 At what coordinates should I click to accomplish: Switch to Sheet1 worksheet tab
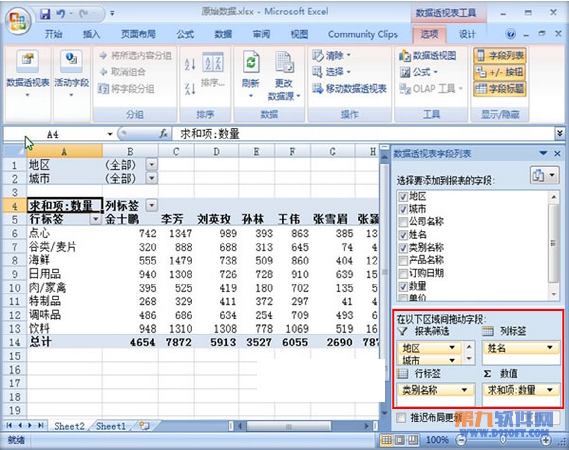point(111,426)
